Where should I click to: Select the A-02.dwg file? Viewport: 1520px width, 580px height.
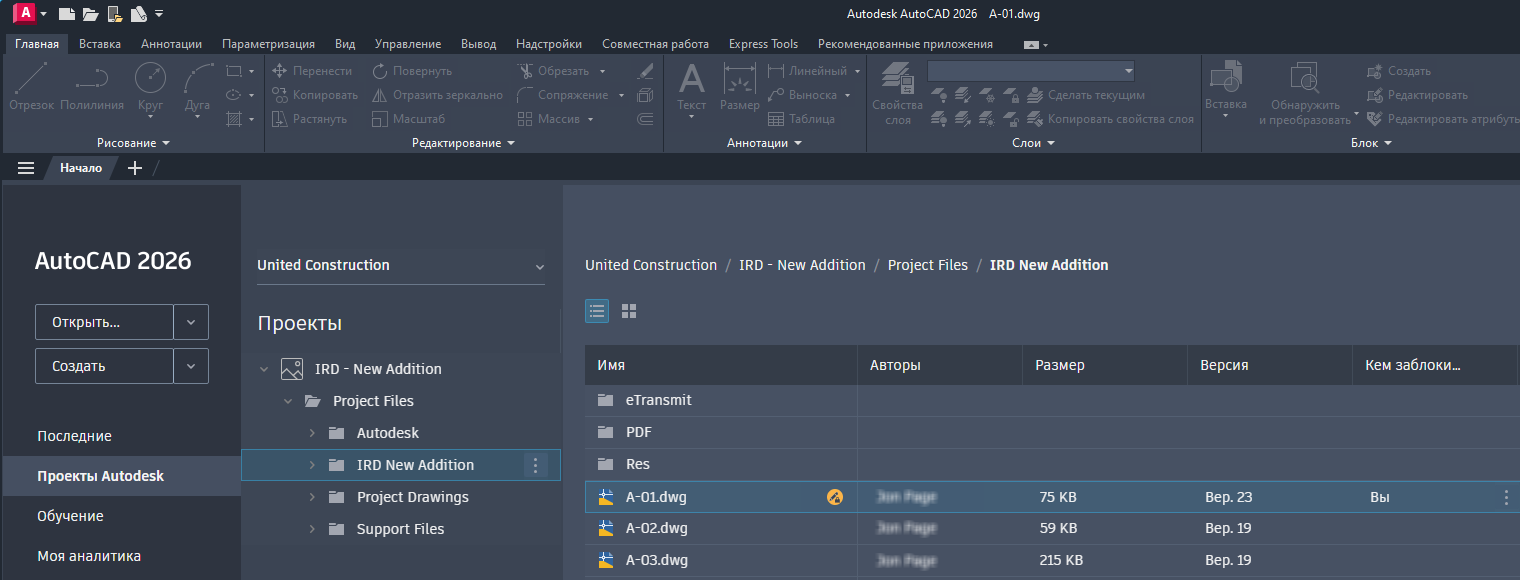[x=1052, y=529]
